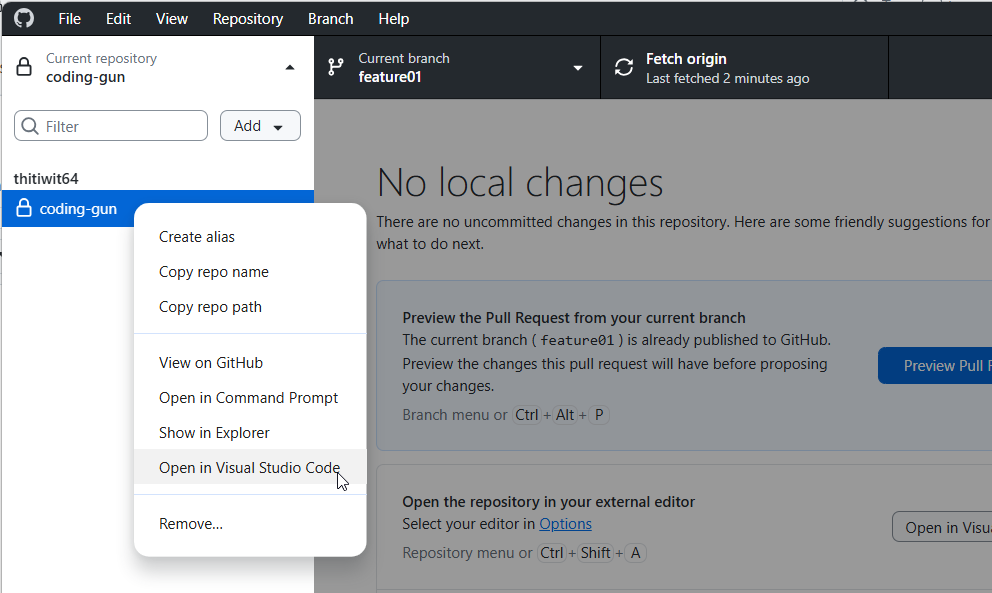Expand the Current branch dropdown arrow
Screen dimensions: 992x593
pyautogui.click(x=578, y=68)
